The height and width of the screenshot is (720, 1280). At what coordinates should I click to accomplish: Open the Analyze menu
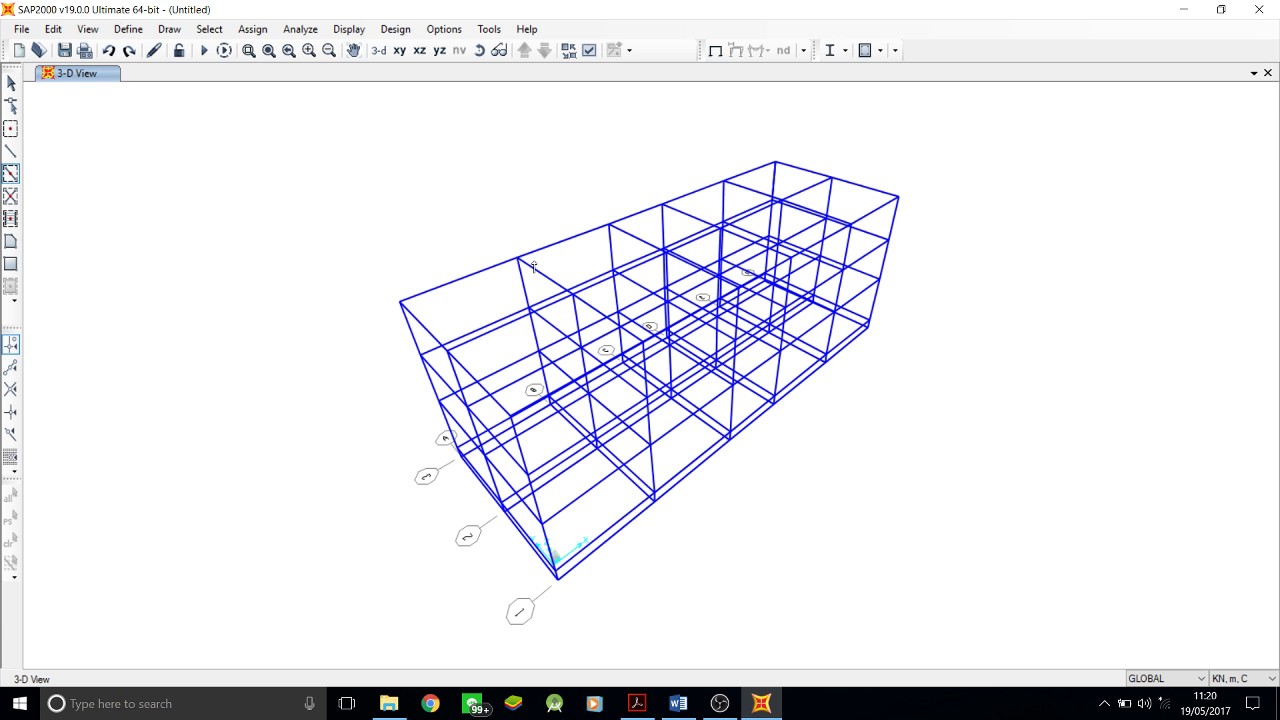300,29
